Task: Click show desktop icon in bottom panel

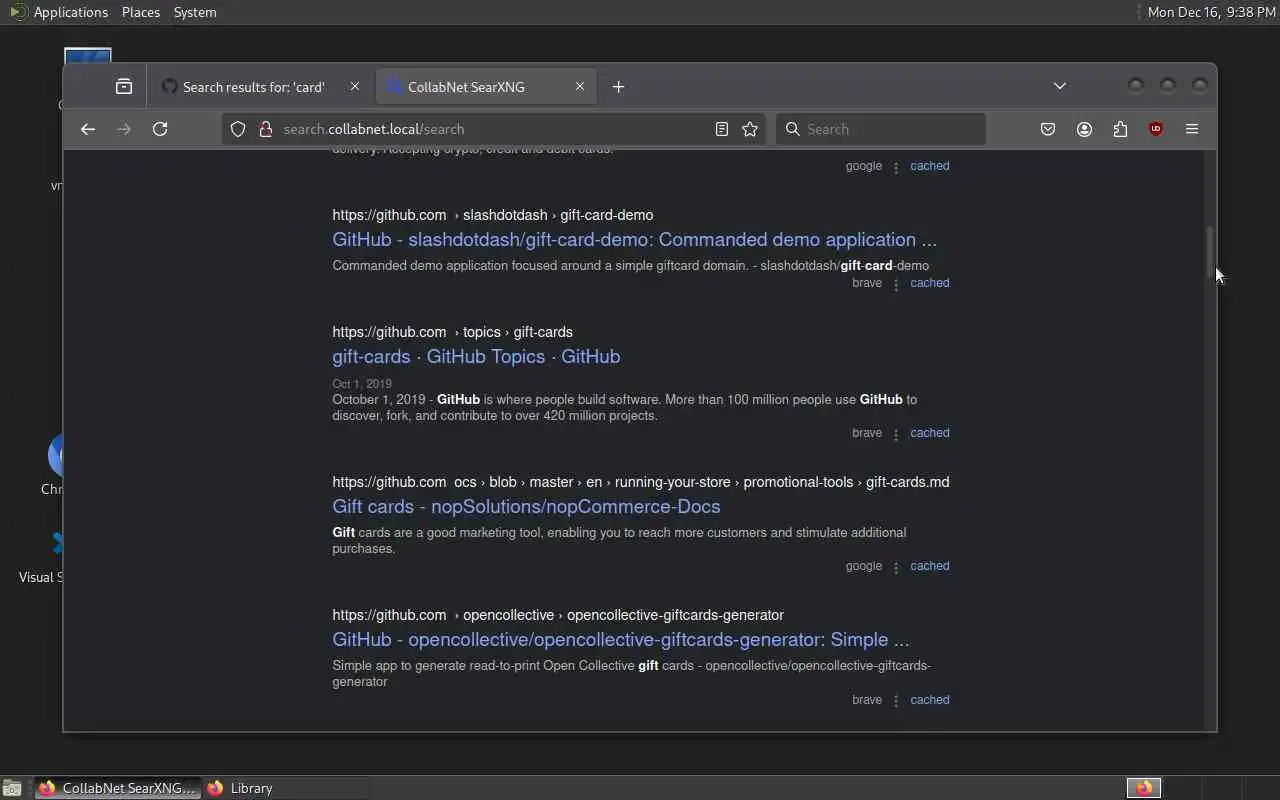Action: point(12,788)
